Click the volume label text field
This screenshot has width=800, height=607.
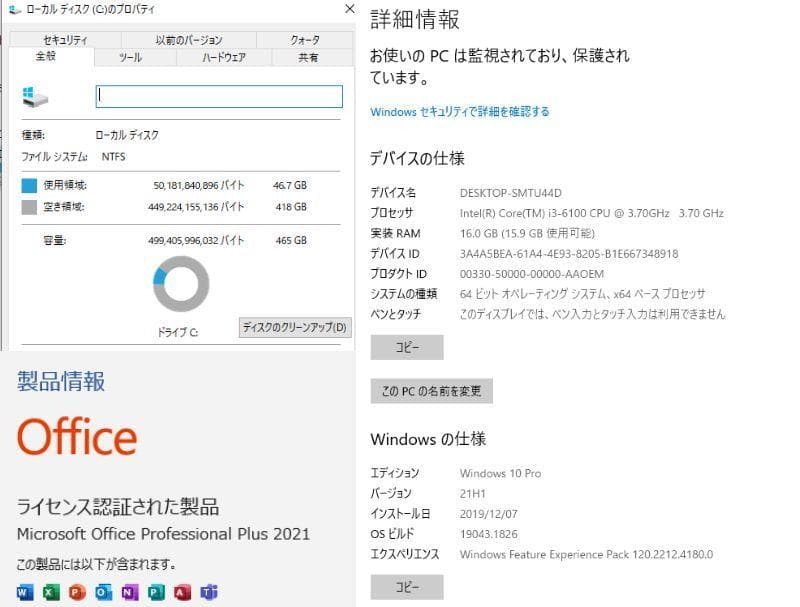click(x=218, y=96)
